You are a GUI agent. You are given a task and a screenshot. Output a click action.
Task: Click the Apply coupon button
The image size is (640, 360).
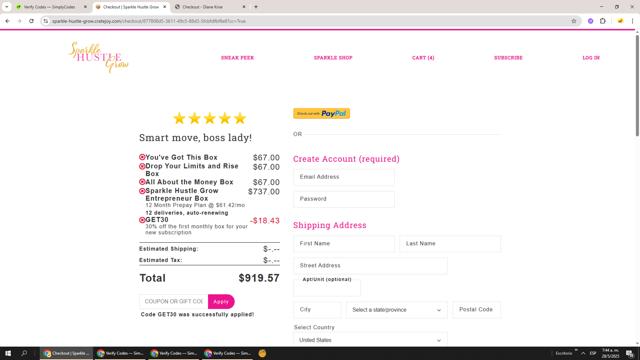[x=221, y=302]
